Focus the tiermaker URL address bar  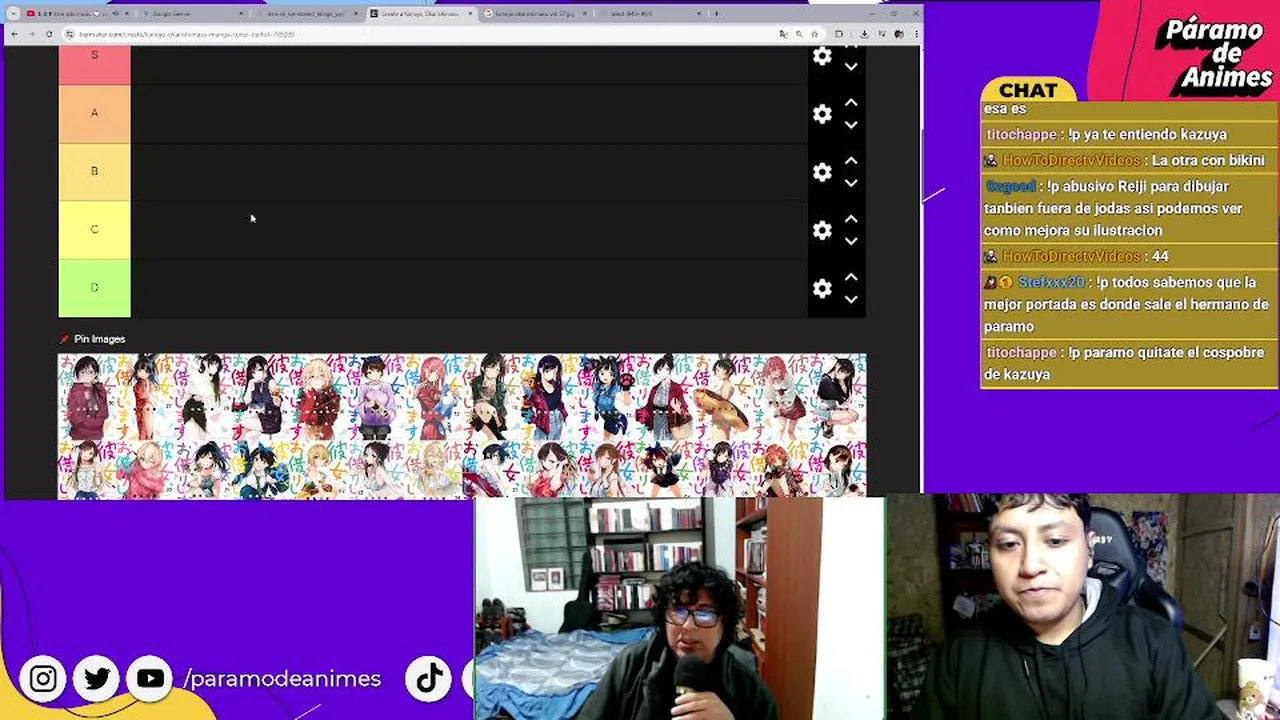click(420, 34)
